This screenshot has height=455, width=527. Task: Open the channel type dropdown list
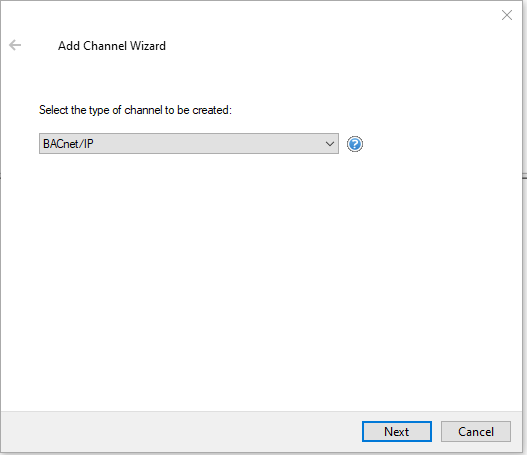(189, 143)
